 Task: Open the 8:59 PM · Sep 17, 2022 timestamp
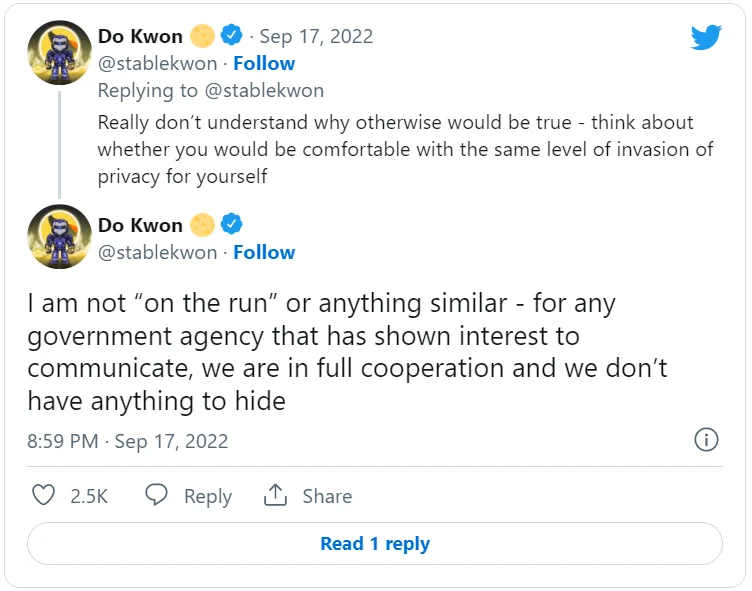(128, 441)
